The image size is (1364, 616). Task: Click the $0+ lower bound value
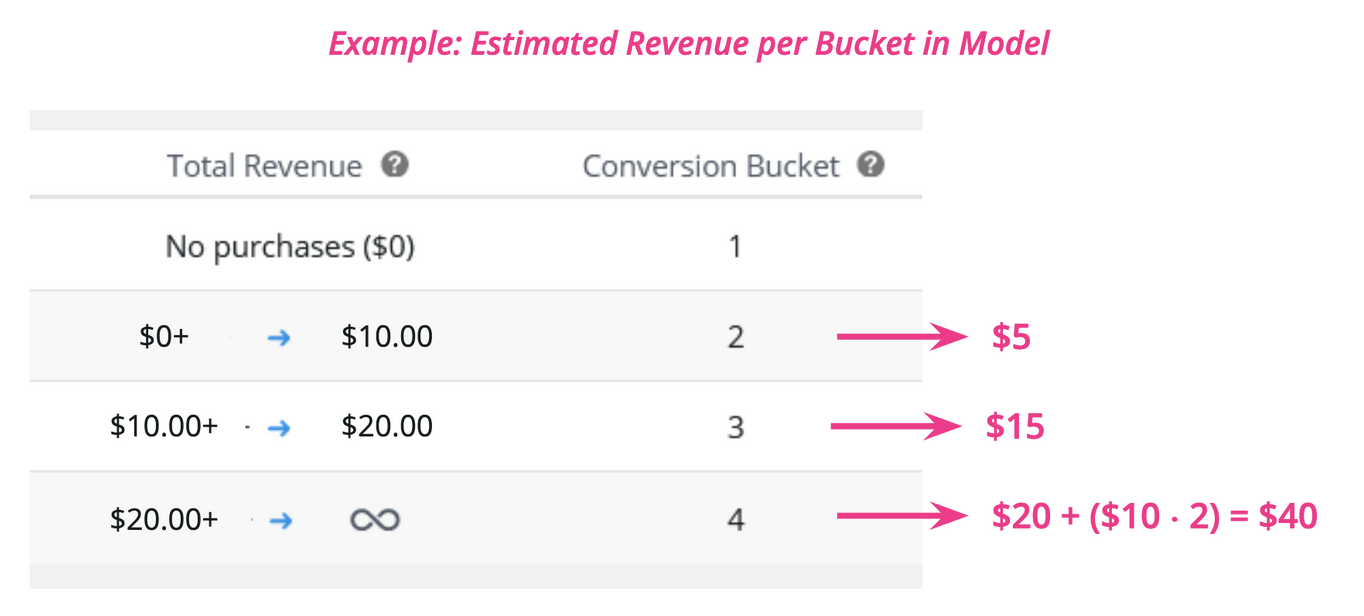(x=164, y=337)
